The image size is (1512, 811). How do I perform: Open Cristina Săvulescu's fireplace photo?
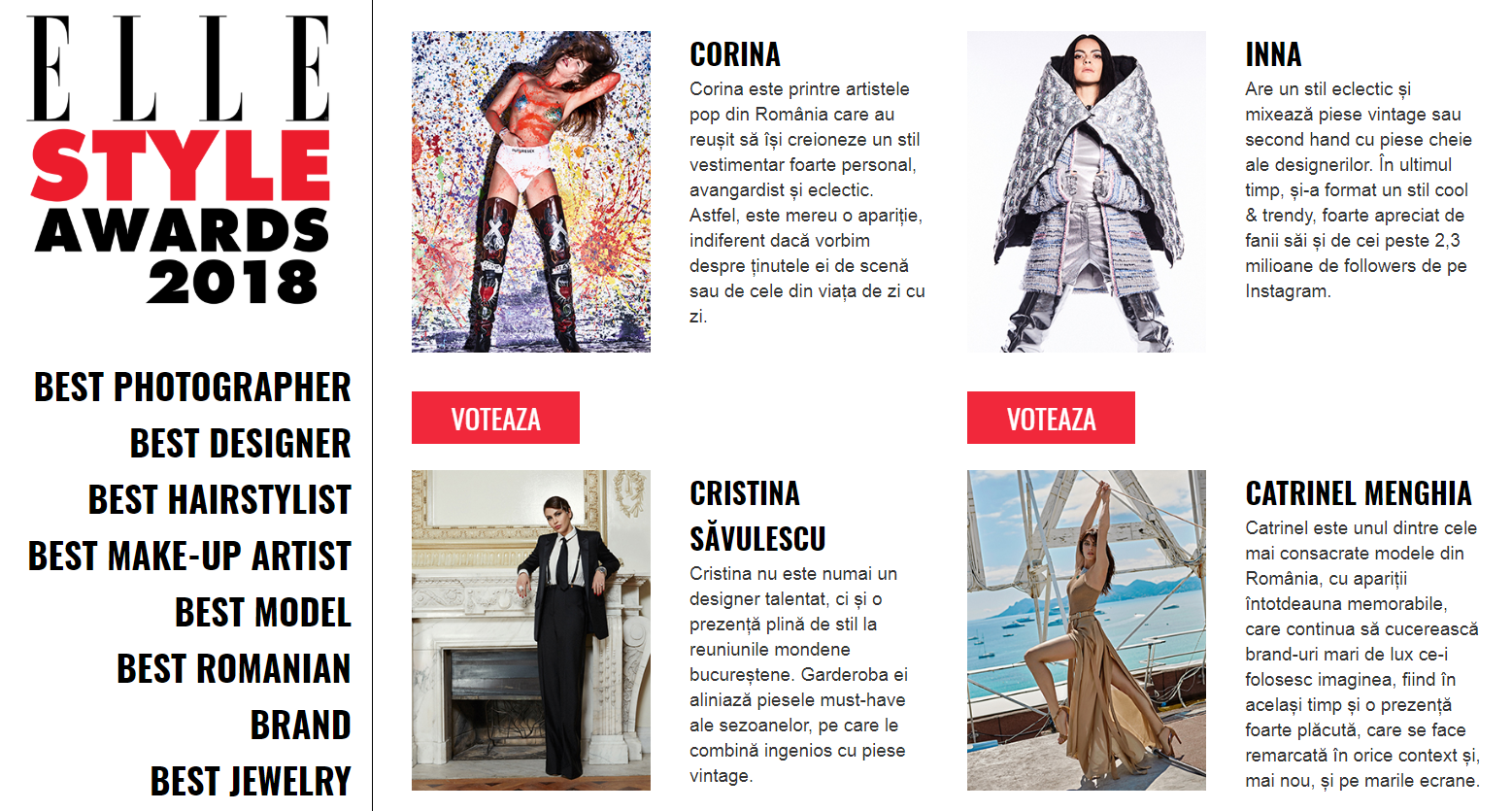pyautogui.click(x=531, y=630)
